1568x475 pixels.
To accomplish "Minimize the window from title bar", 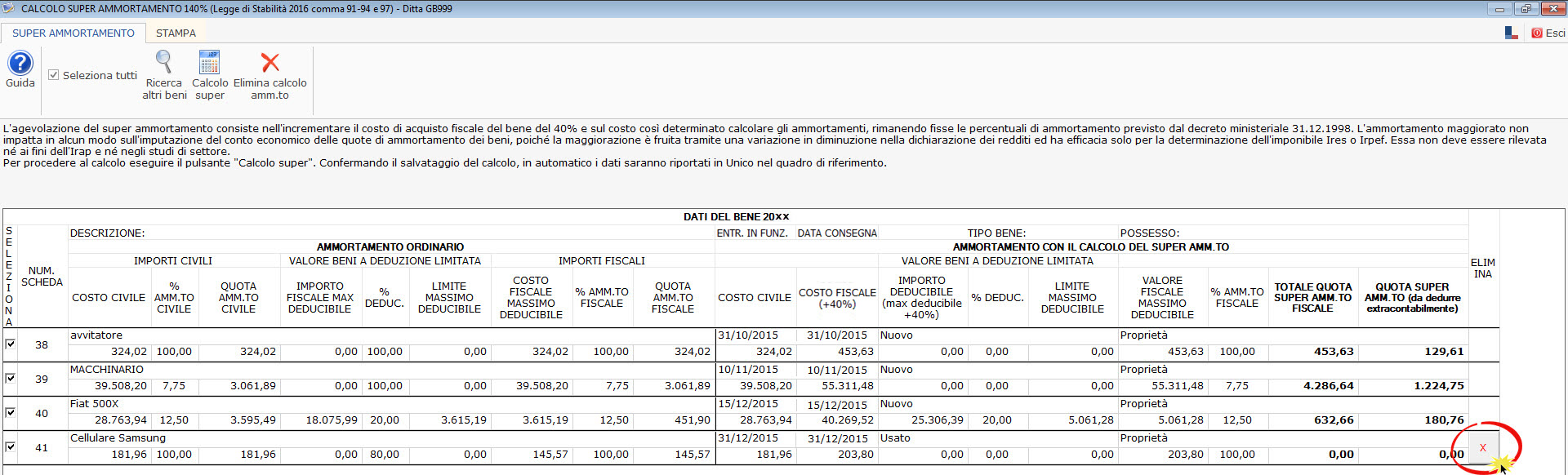I will coord(1499,9).
